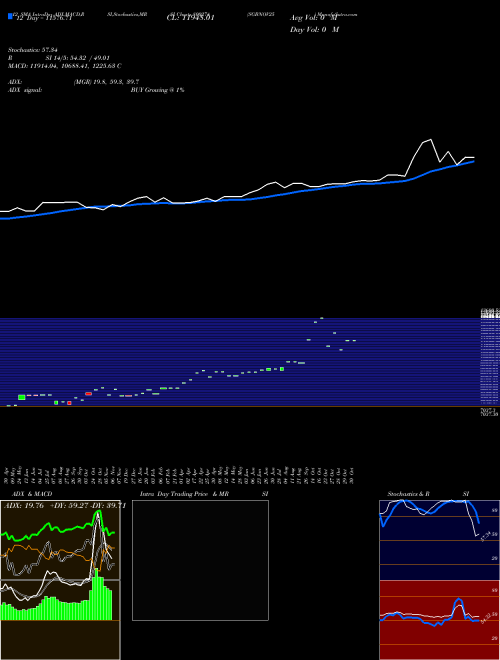Image resolution: width=500 pixels, height=660 pixels.
Task: Click the red RSI panel
Action: pos(439,620)
